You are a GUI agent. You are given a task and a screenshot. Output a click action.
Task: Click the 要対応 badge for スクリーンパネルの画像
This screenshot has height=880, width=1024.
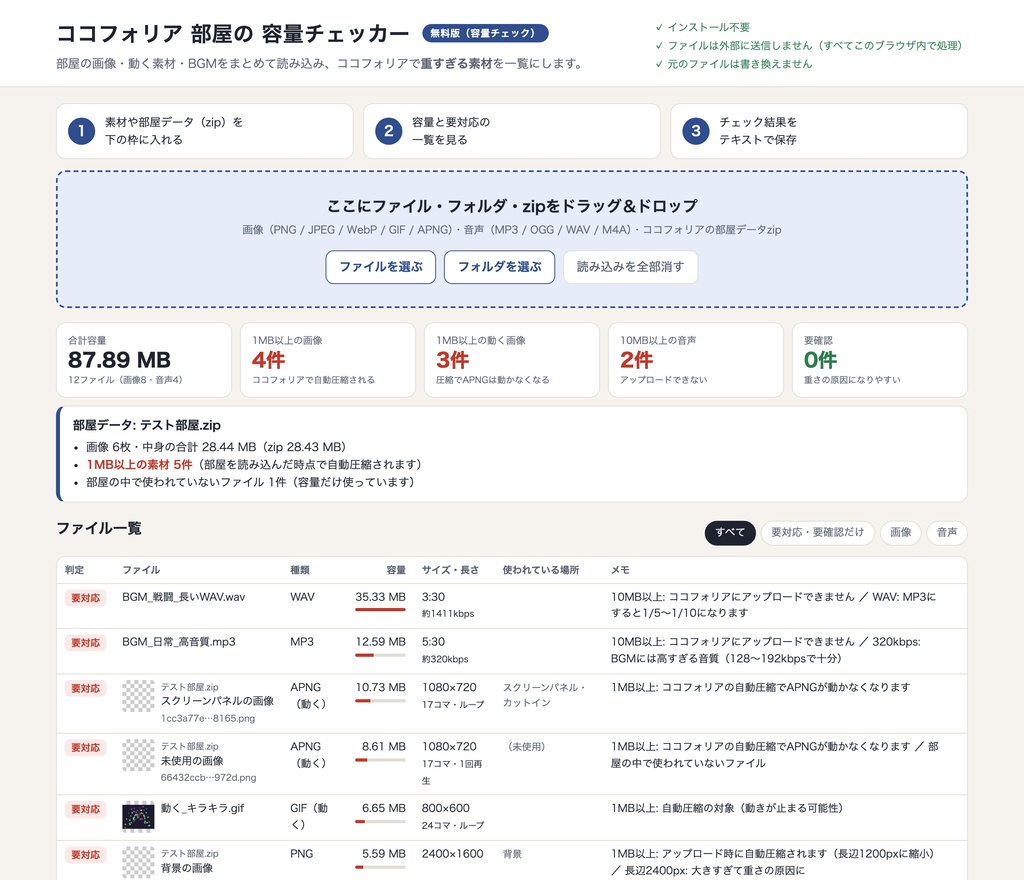click(86, 689)
